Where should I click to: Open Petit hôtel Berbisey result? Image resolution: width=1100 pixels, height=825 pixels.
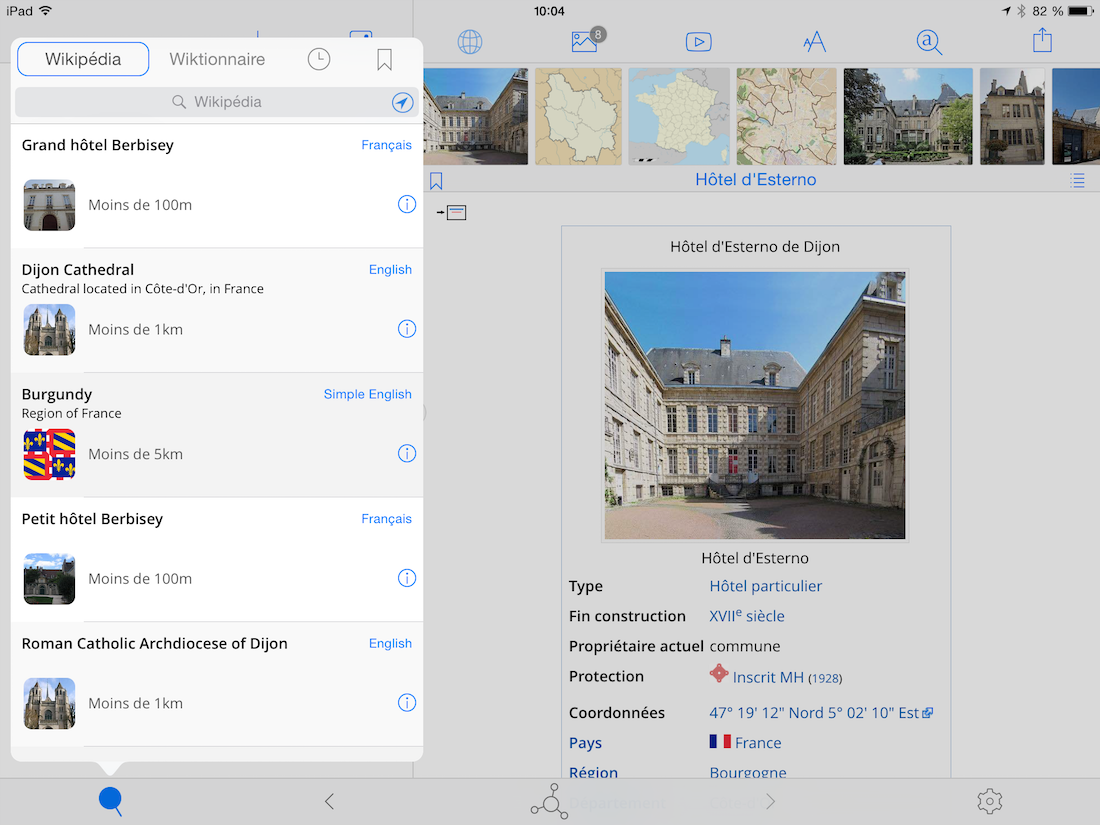click(217, 560)
